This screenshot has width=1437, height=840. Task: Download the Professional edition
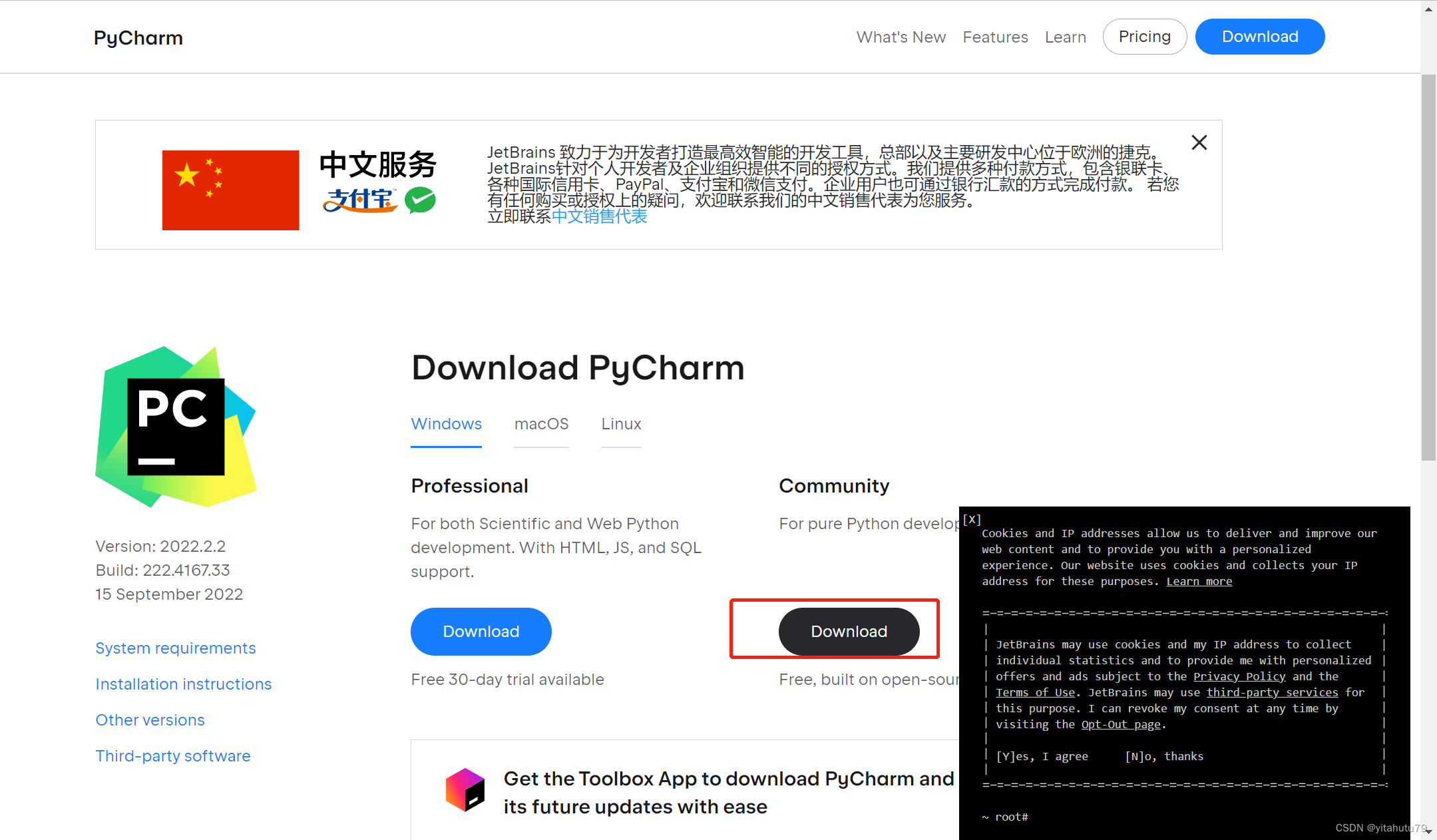pyautogui.click(x=481, y=632)
